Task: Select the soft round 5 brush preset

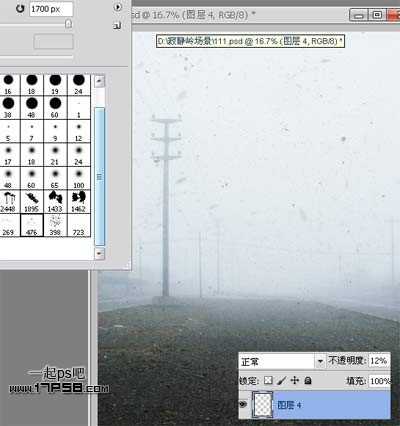Action: click(x=8, y=131)
